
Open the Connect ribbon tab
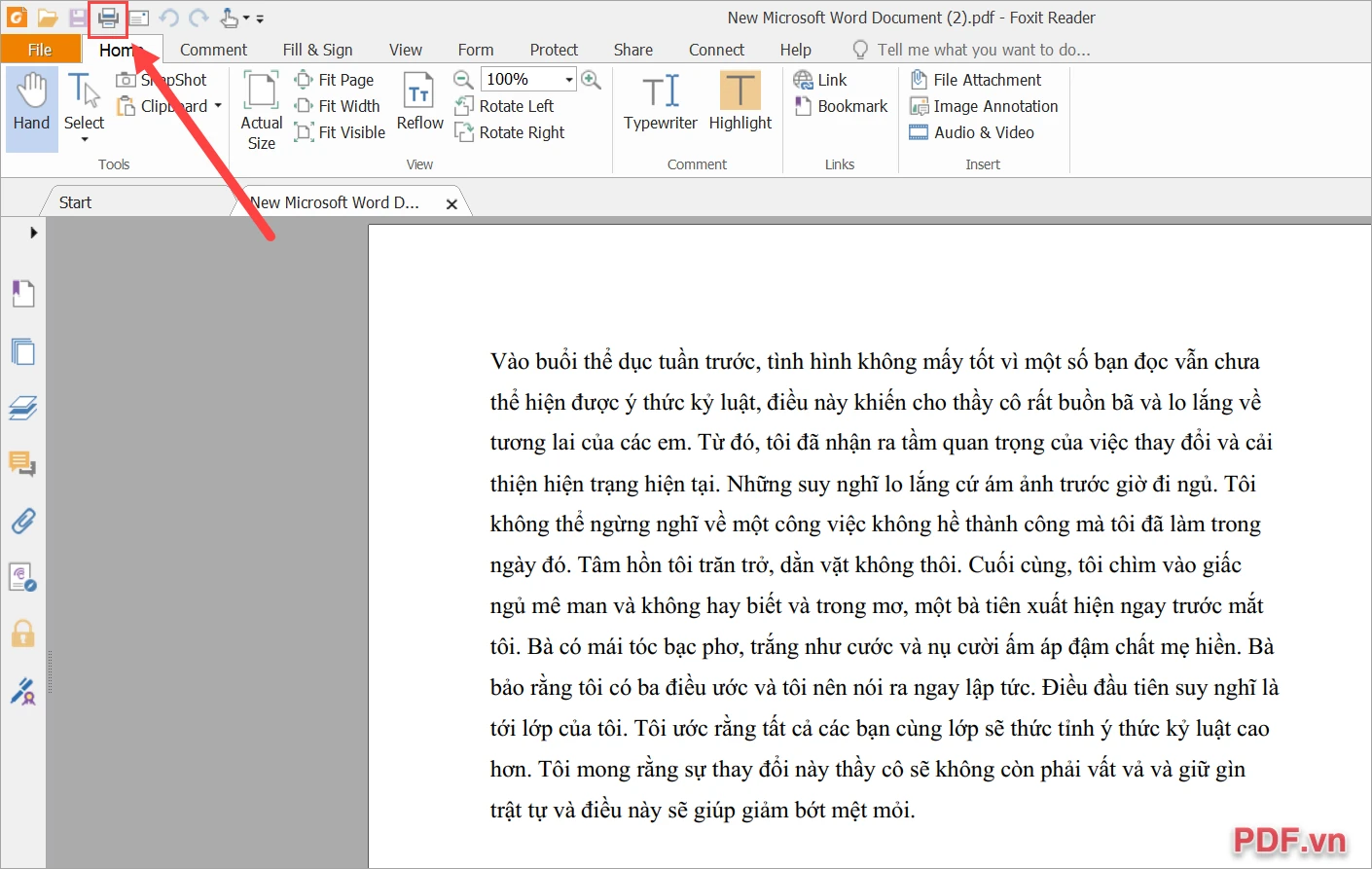[716, 50]
